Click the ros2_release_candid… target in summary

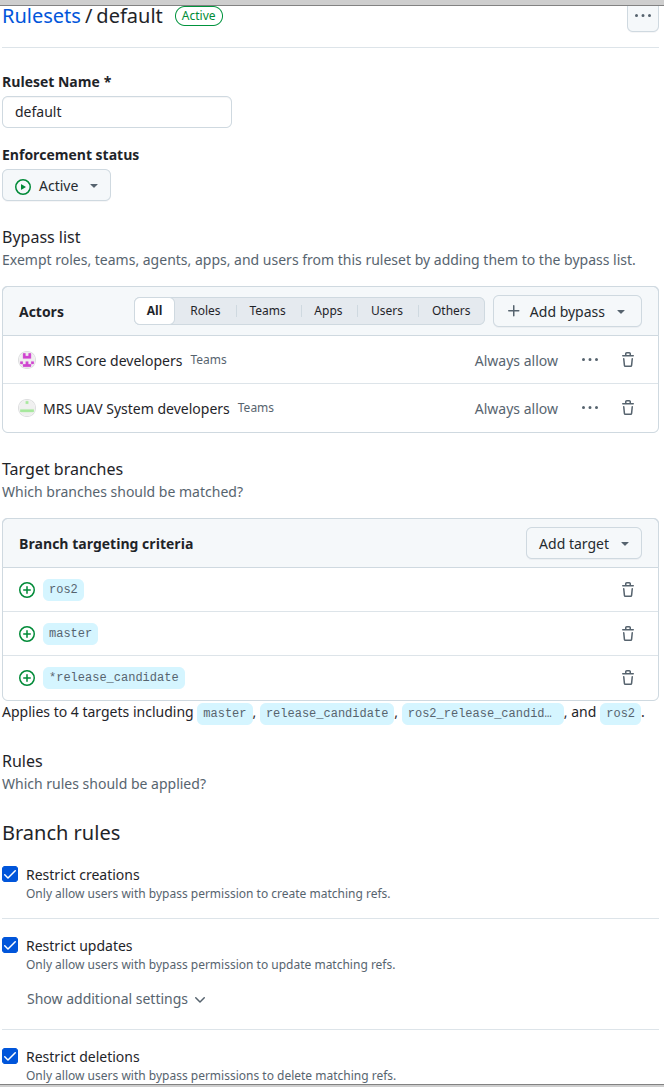click(x=482, y=713)
